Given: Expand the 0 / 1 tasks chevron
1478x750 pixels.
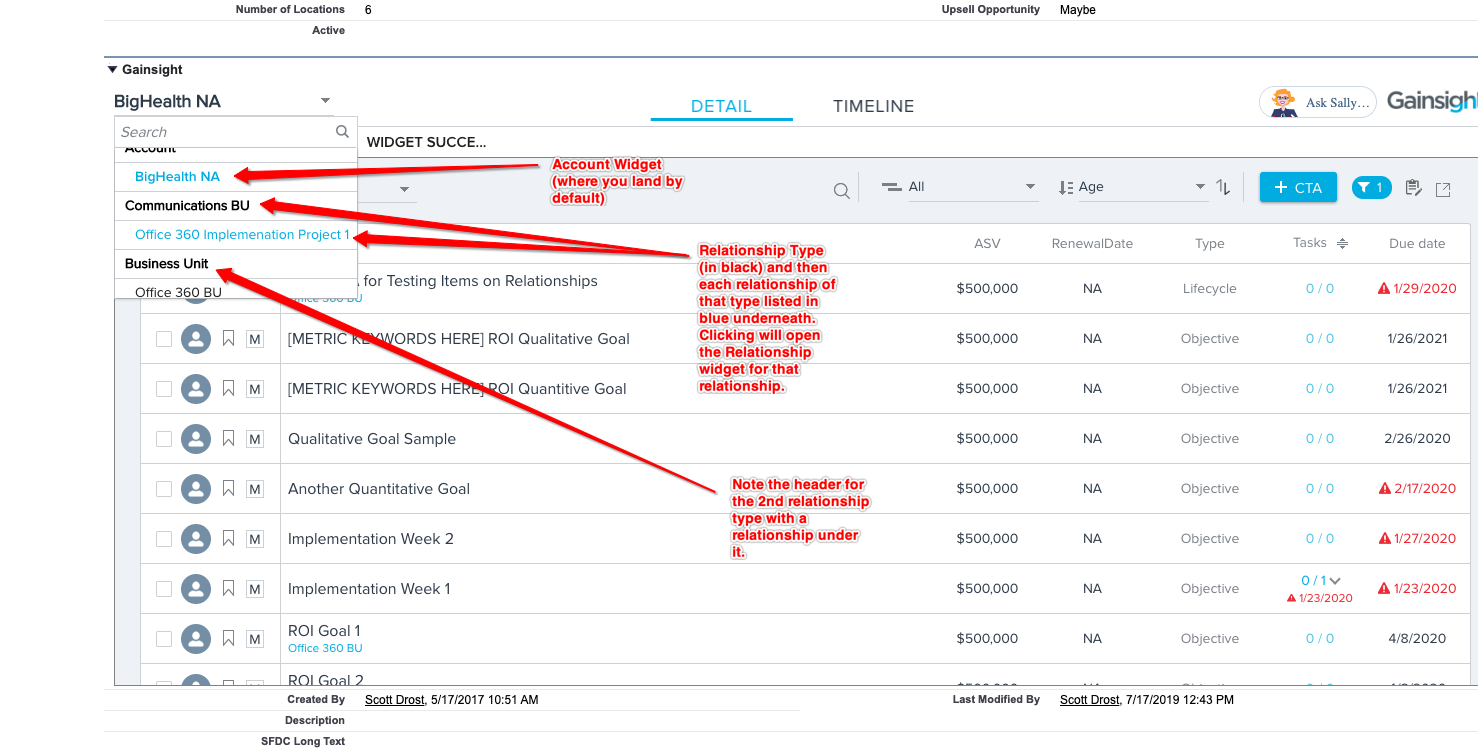Looking at the screenshot, I should point(1335,580).
